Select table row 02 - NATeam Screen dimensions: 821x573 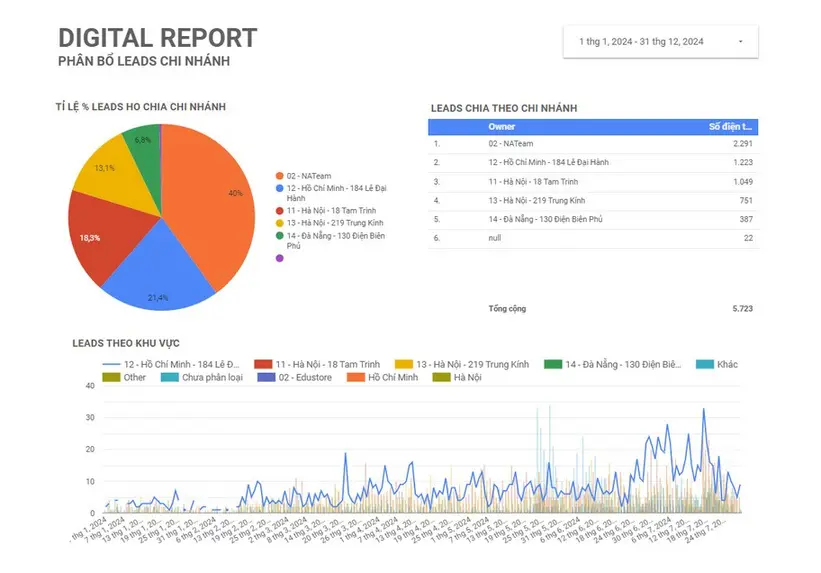coord(593,144)
